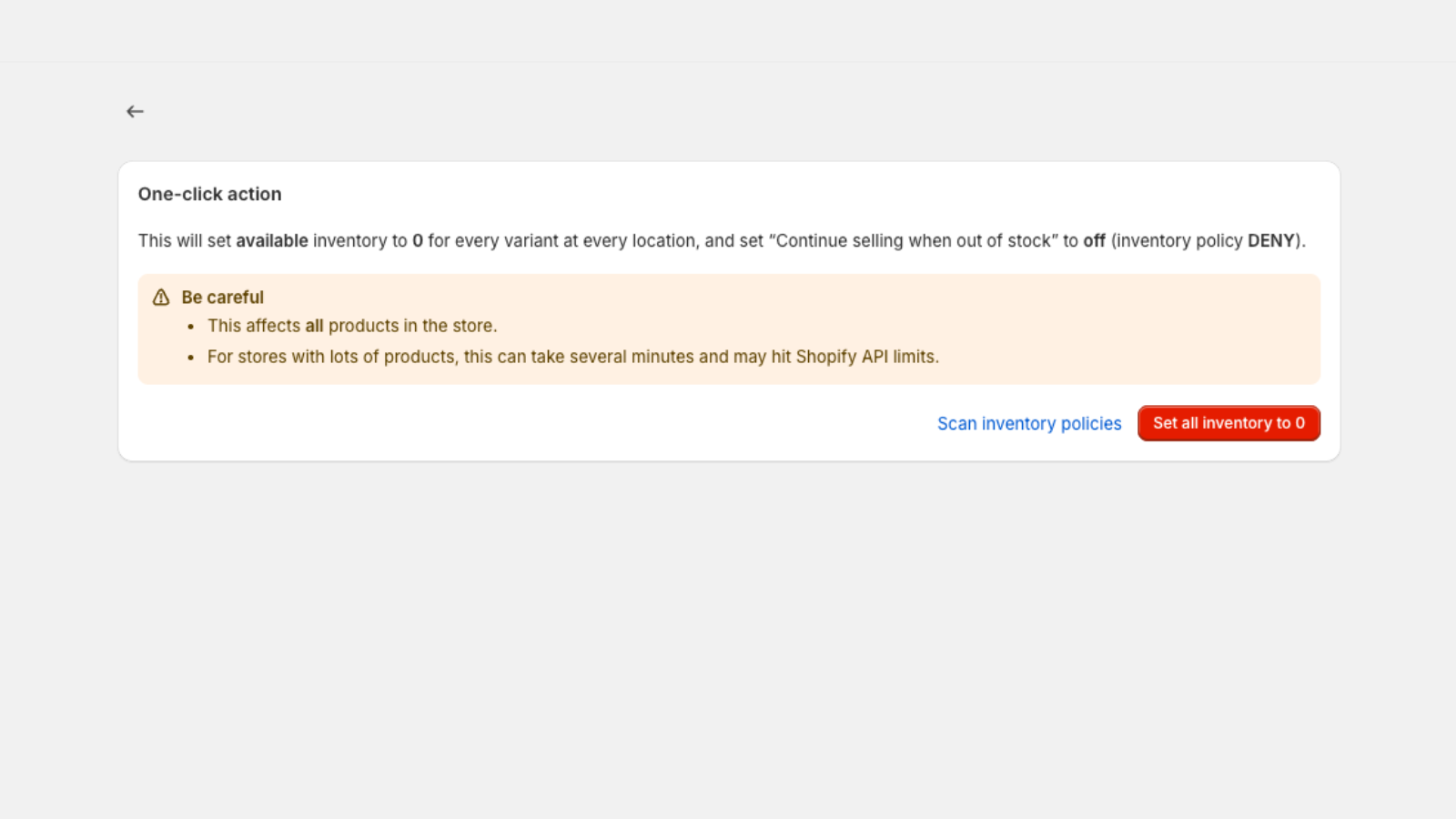Go back using the left arrow icon
The width and height of the screenshot is (1456, 819).
(x=135, y=111)
